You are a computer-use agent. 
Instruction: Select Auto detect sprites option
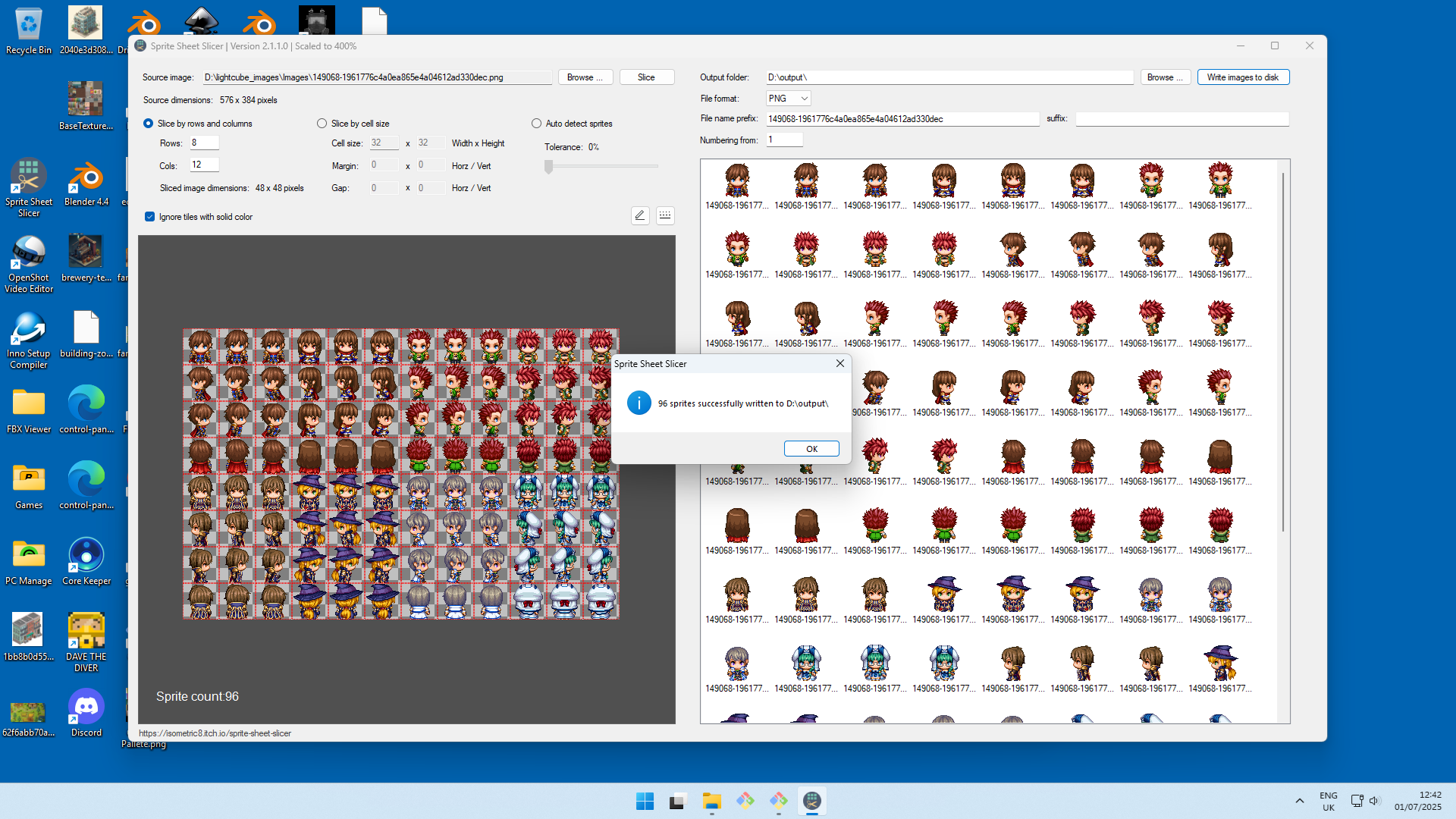tap(537, 124)
